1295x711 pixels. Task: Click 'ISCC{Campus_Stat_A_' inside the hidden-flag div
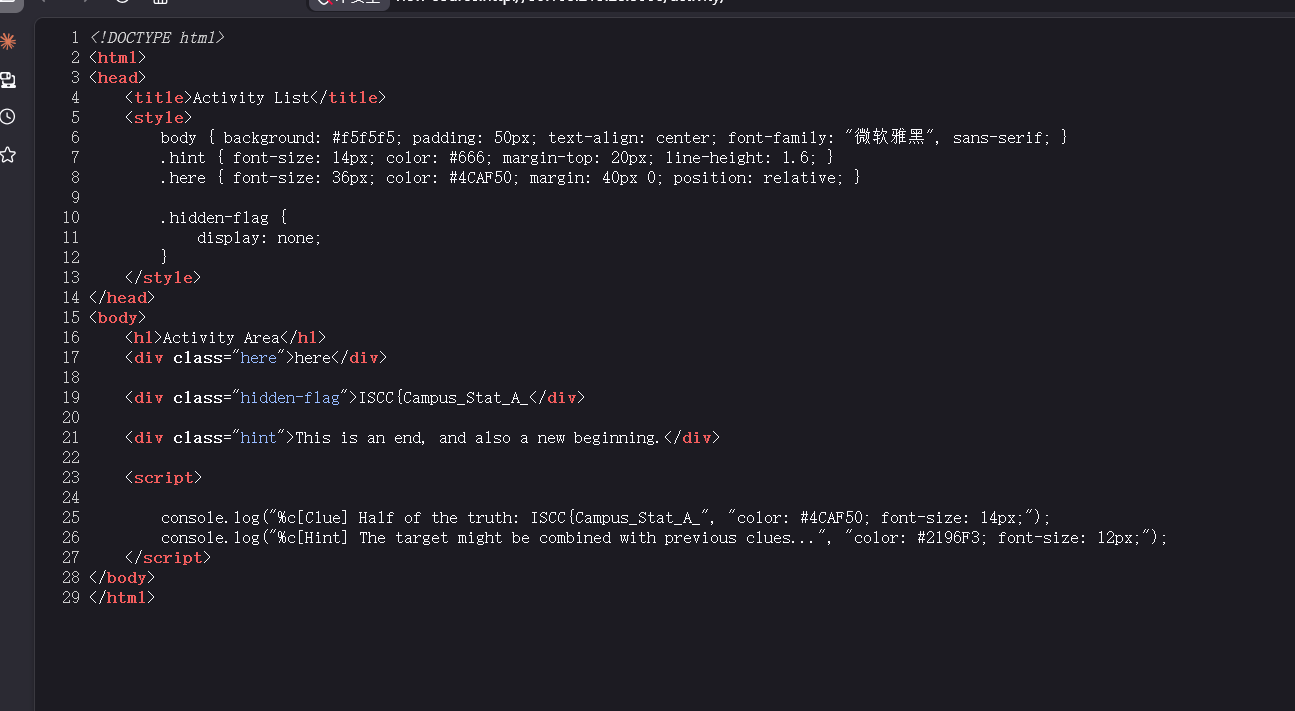click(x=443, y=398)
